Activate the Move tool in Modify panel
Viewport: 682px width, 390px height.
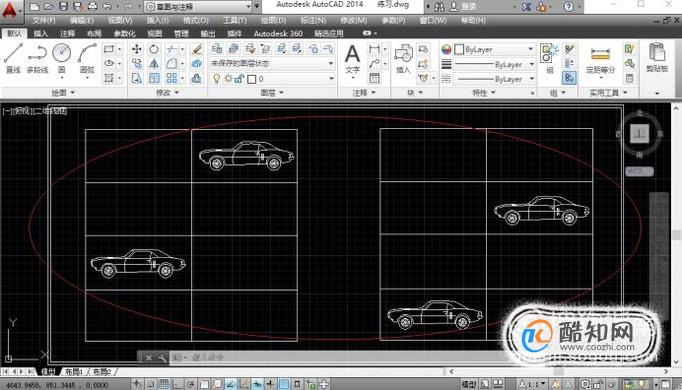point(137,49)
